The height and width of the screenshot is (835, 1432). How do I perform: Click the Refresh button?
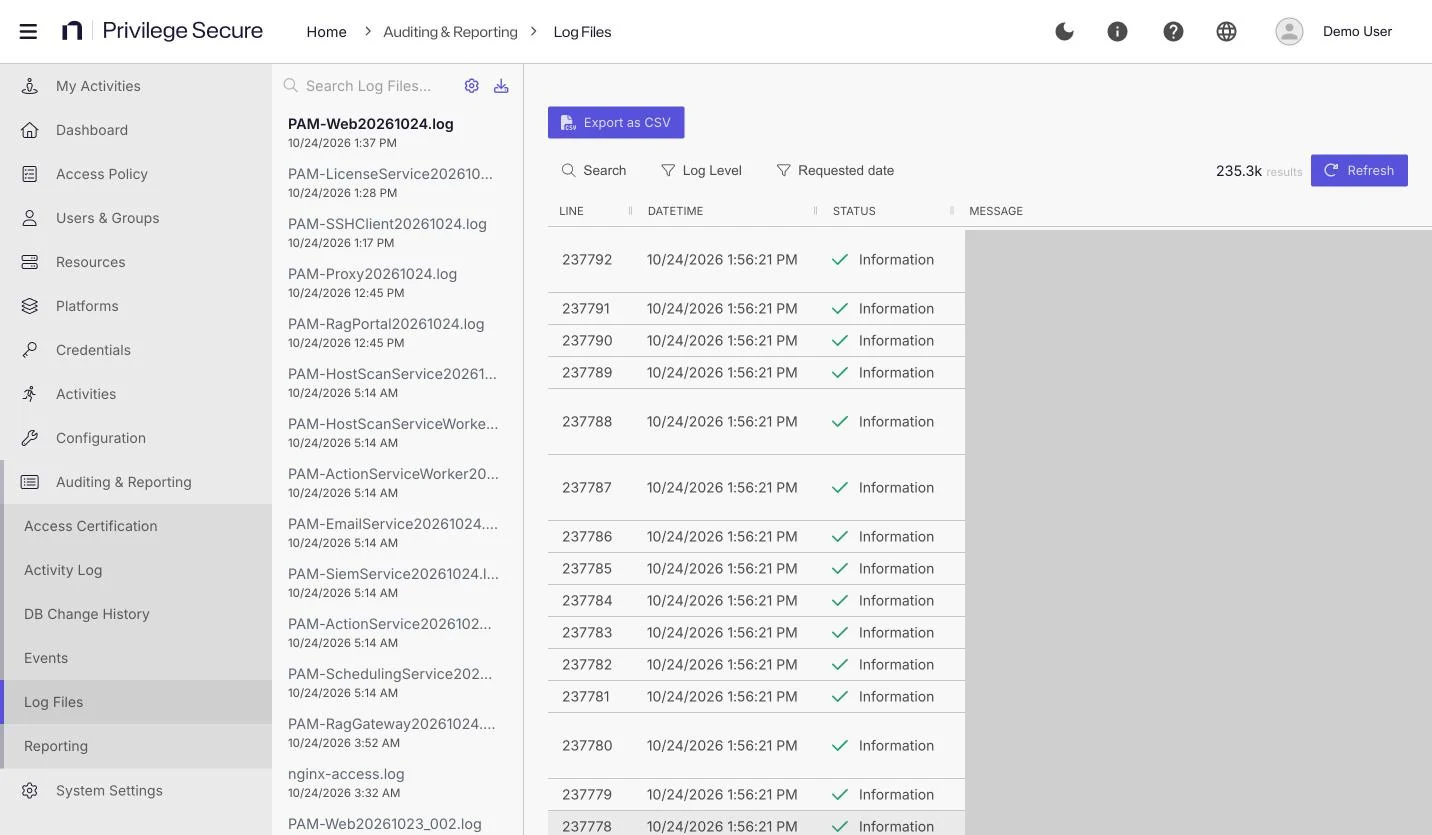pyautogui.click(x=1359, y=170)
